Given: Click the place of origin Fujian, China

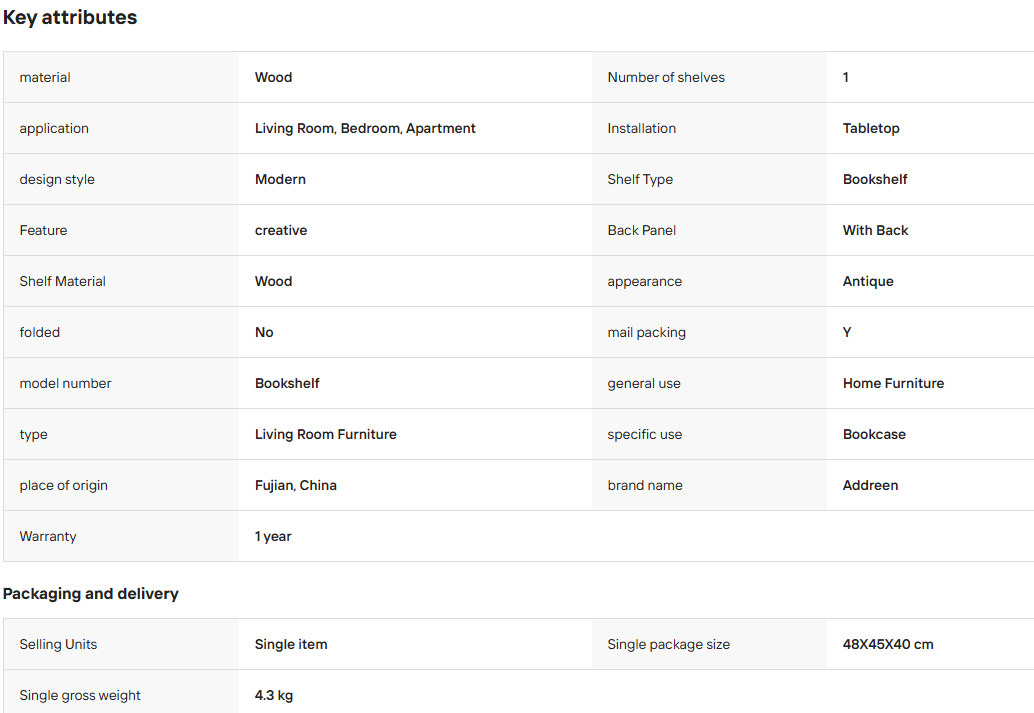Looking at the screenshot, I should (296, 485).
